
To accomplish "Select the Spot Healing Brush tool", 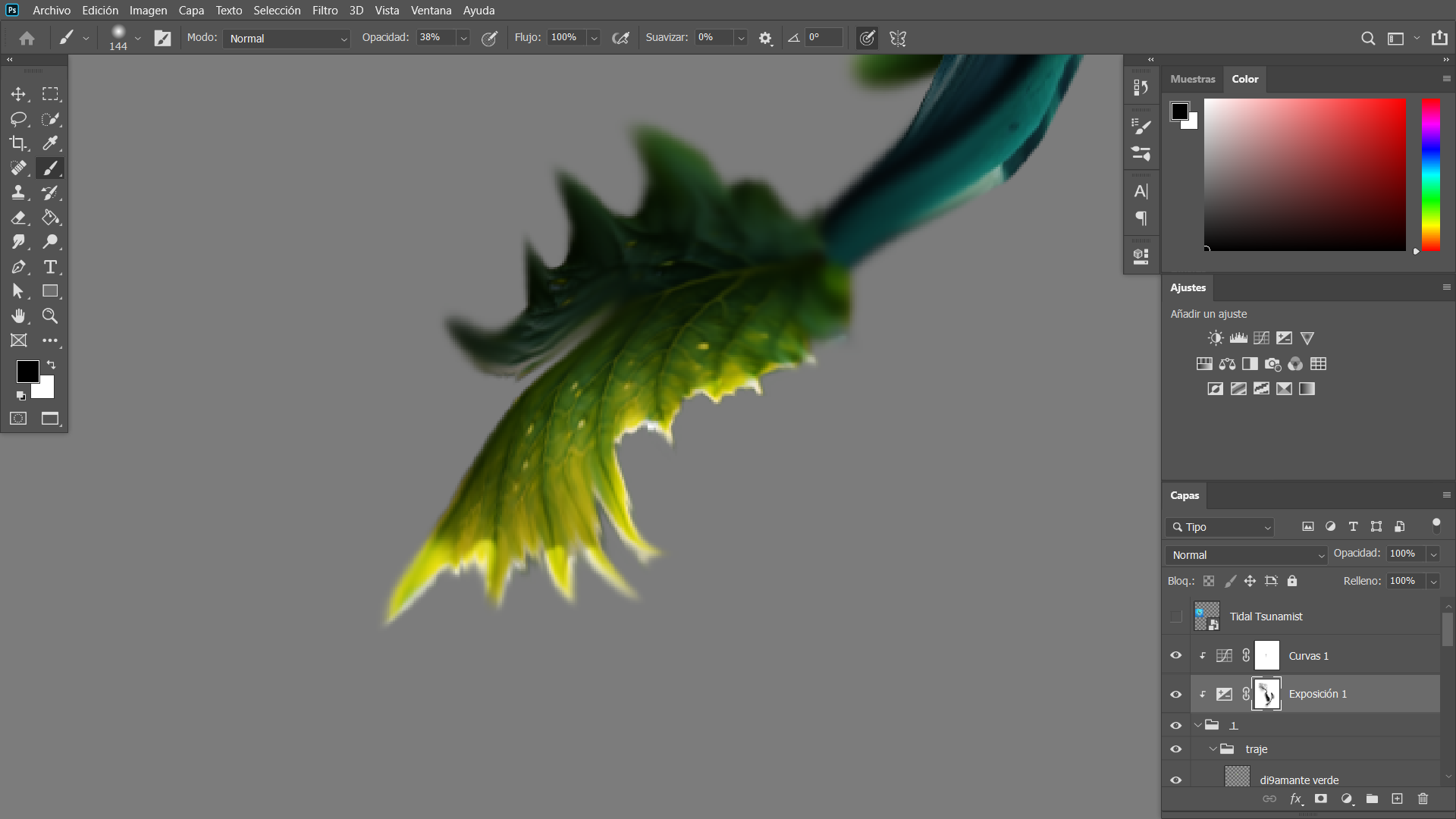I will click(x=18, y=168).
